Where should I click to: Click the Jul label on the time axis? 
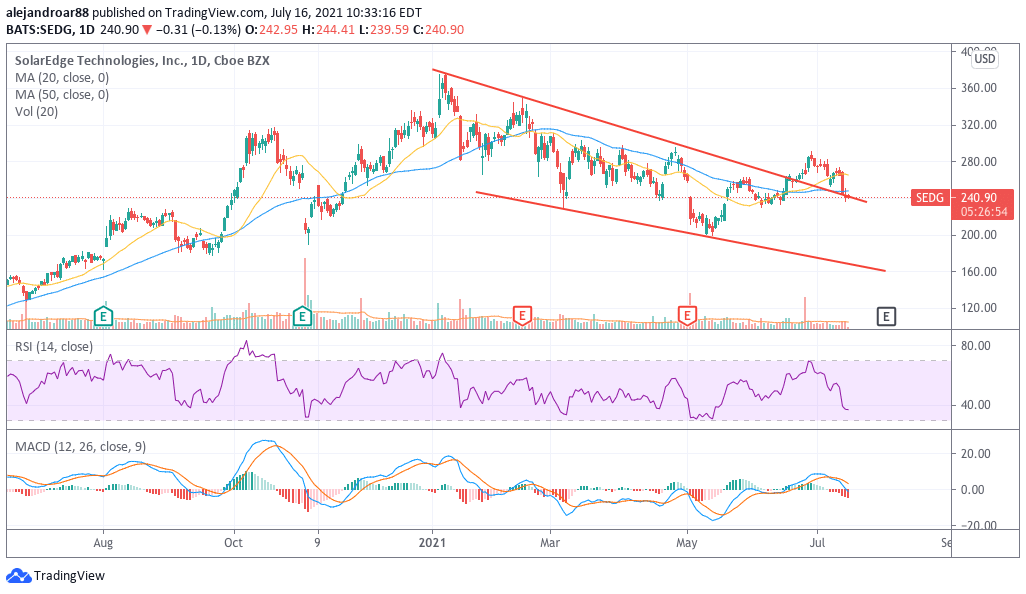coord(817,543)
